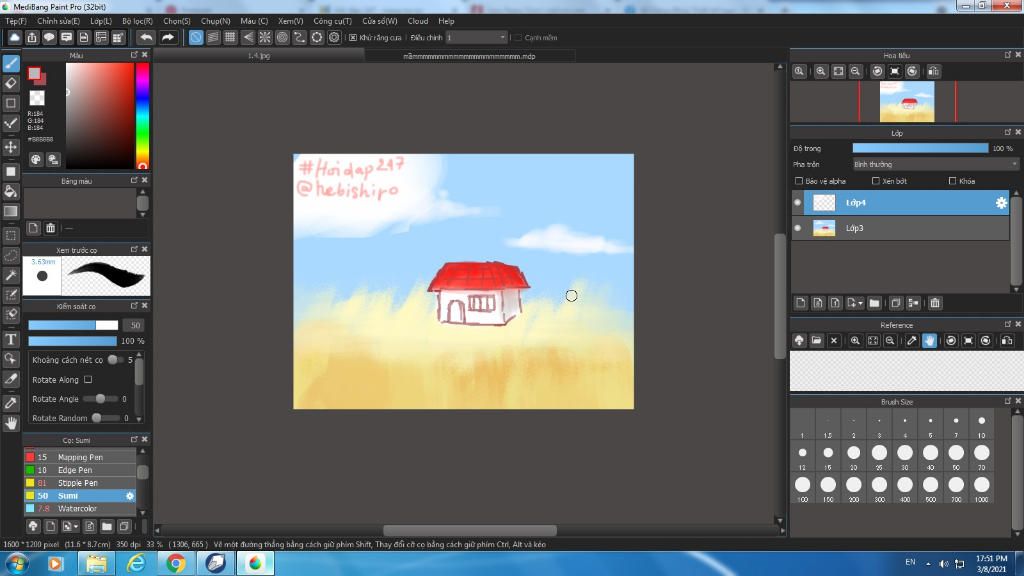Enable the Bảo vệ alpha checkbox
Viewport: 1024px width, 576px height.
click(799, 181)
